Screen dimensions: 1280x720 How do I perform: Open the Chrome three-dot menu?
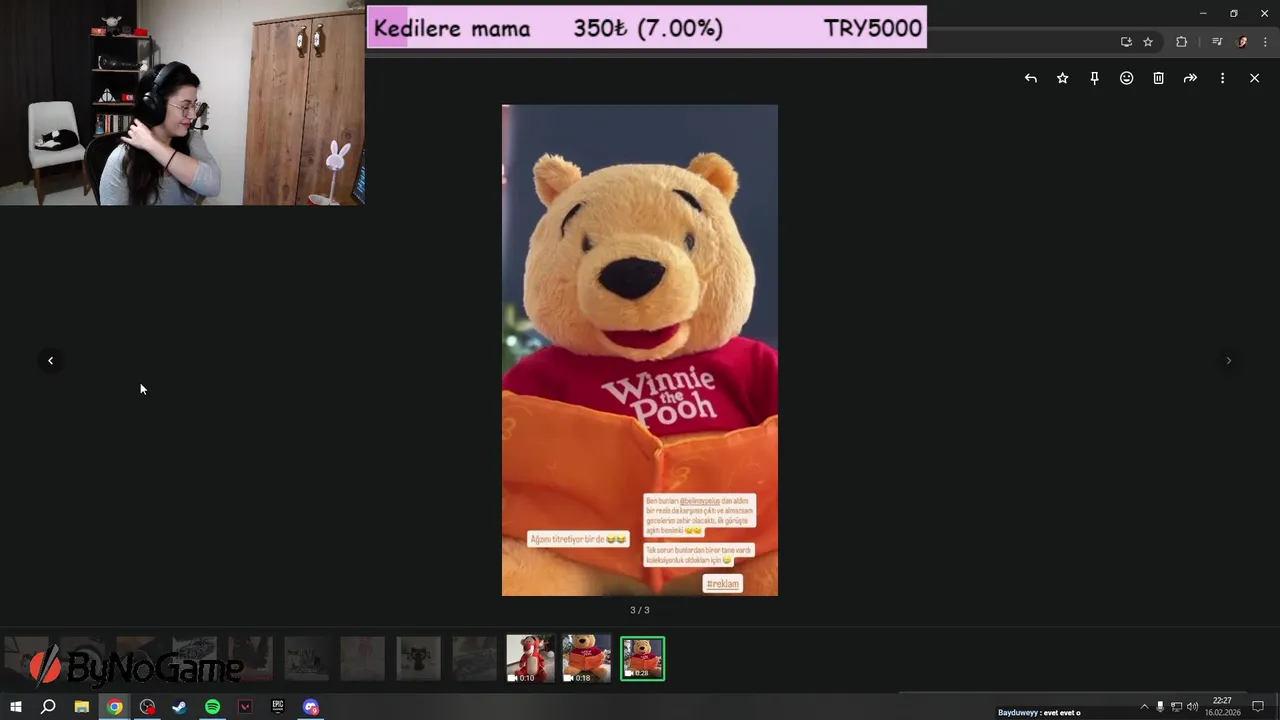1265,42
